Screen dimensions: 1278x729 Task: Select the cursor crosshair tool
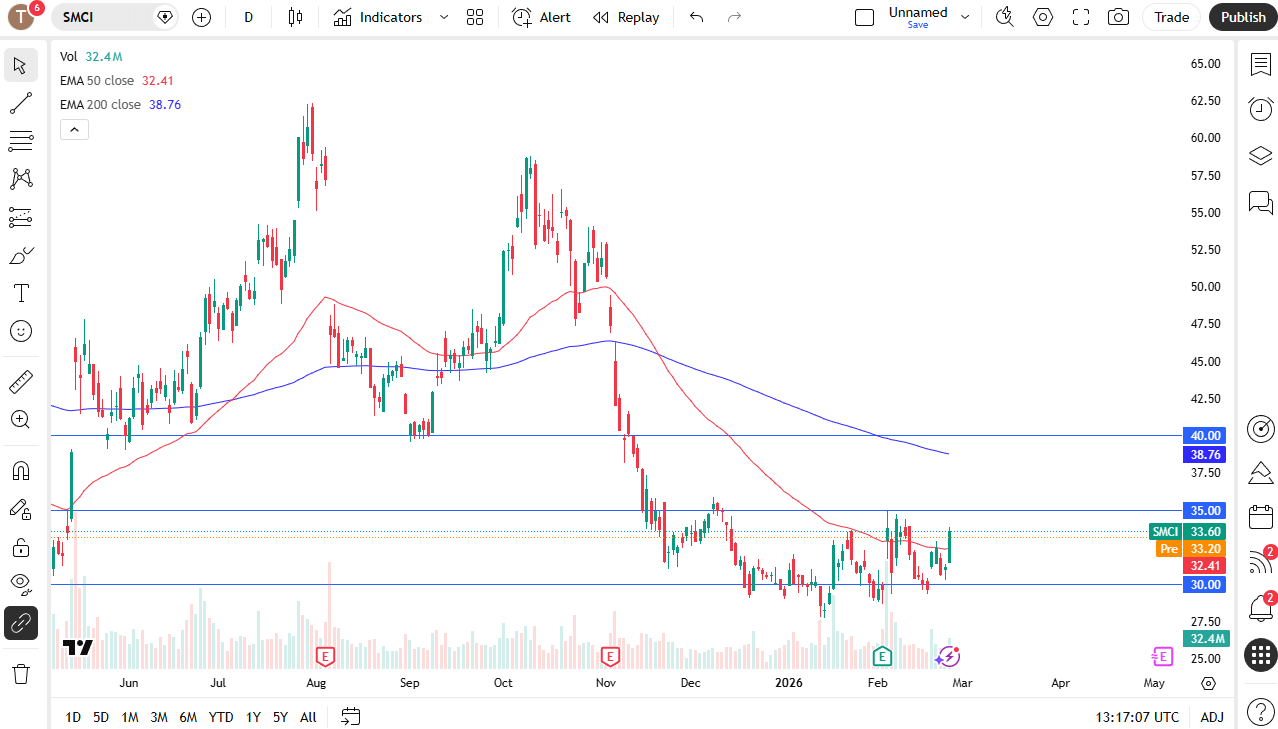[x=20, y=66]
